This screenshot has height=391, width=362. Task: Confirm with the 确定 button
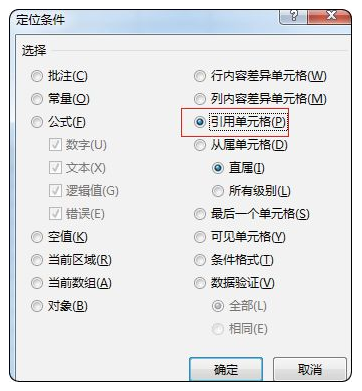coord(226,369)
